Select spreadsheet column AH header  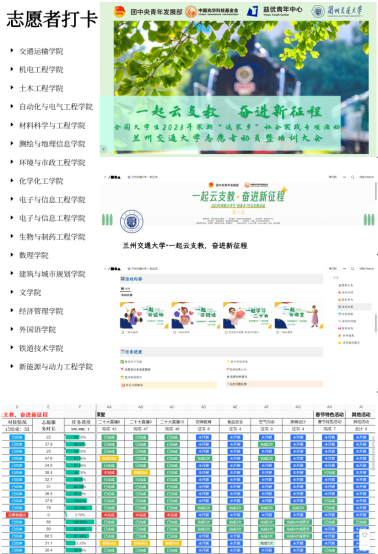[329, 407]
